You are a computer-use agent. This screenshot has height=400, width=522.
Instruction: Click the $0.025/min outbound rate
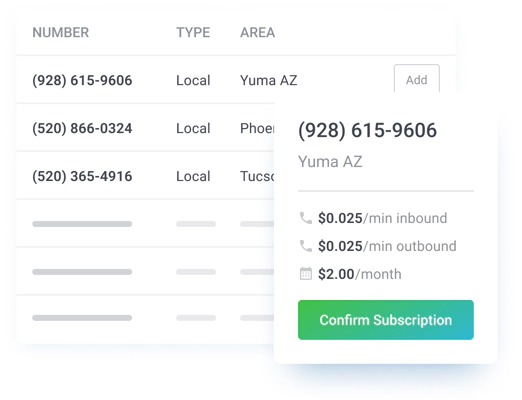pyautogui.click(x=387, y=246)
